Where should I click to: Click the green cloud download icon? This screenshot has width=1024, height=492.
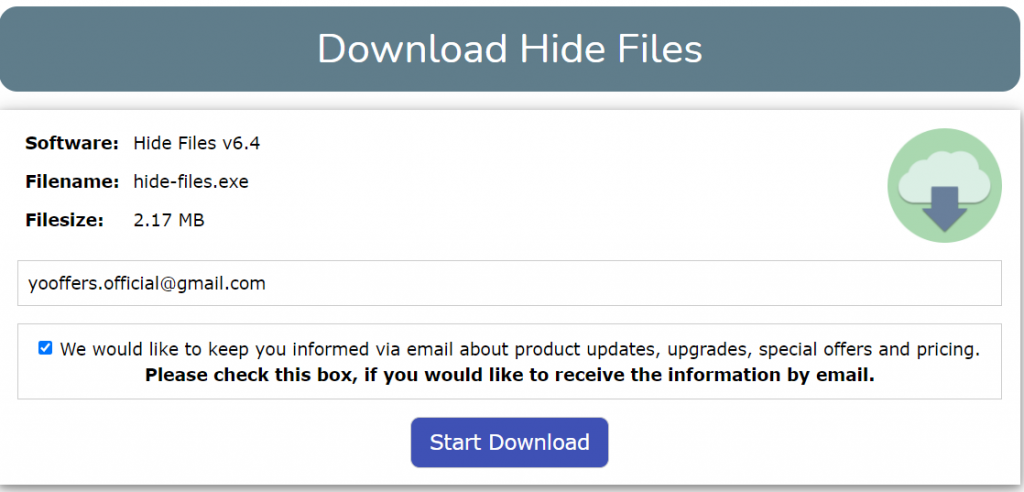[944, 186]
